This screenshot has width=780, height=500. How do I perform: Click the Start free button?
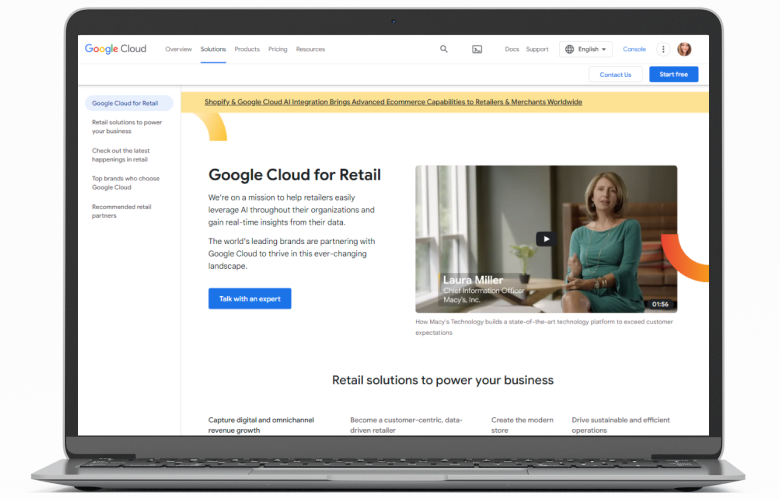[x=674, y=74]
